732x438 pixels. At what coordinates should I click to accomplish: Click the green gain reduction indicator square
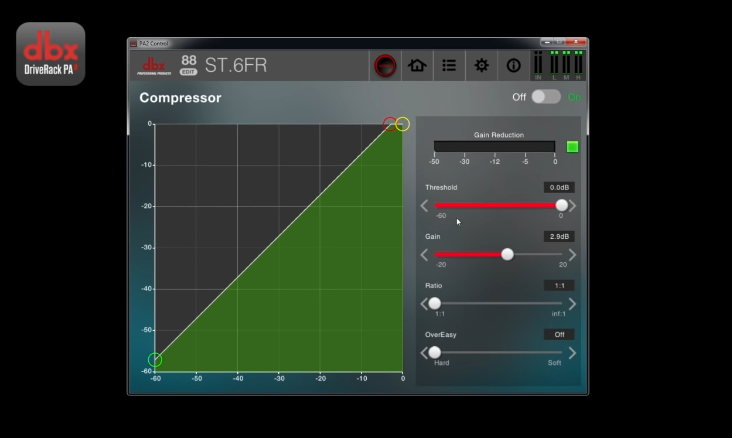point(572,147)
